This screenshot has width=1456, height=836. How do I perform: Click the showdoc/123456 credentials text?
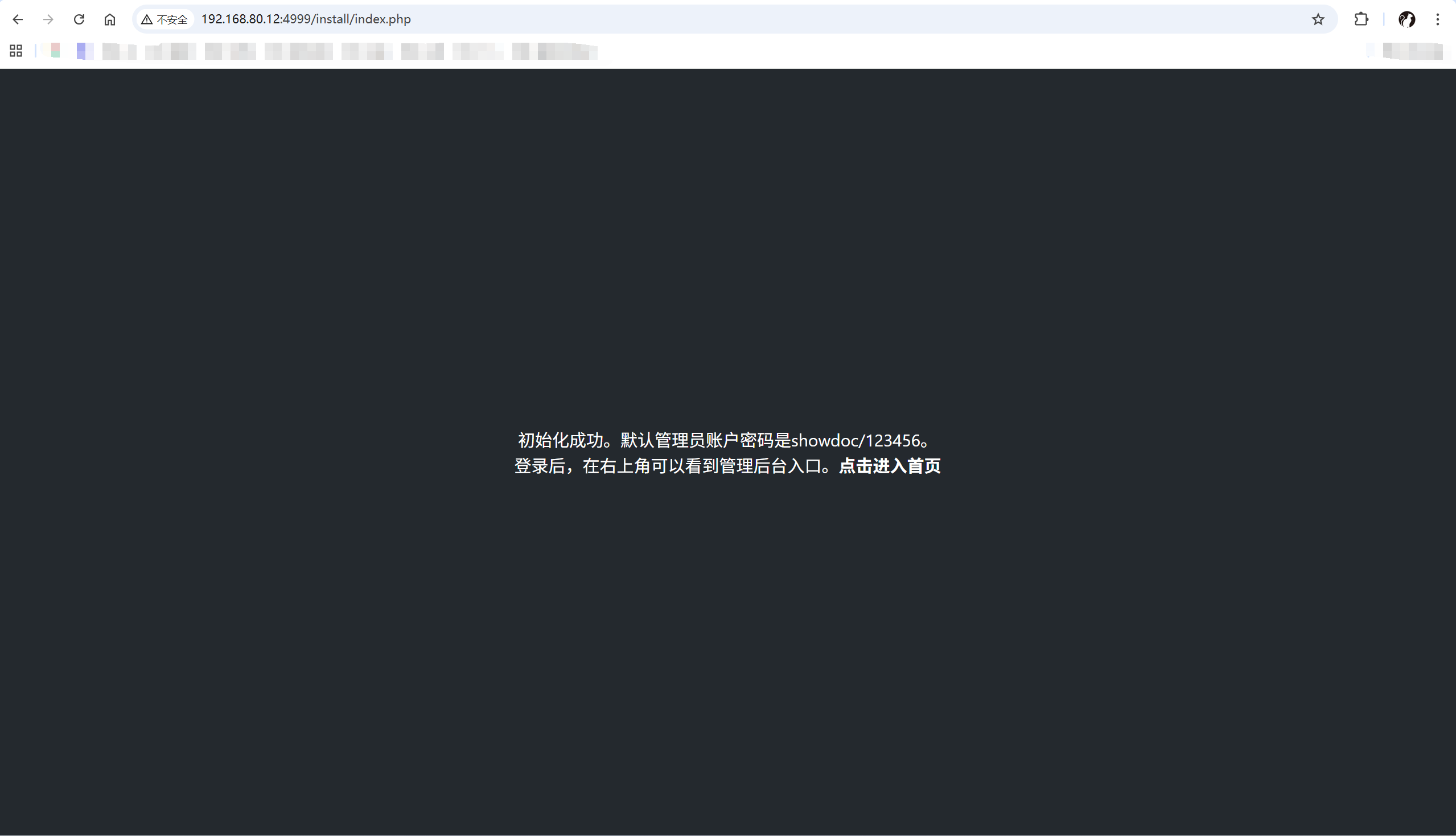pos(855,440)
